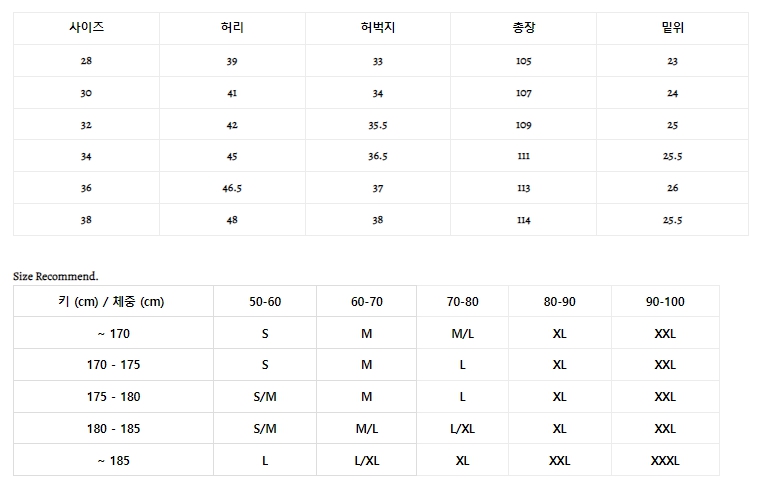
Task: Select the 50-60 weight column header
Action: (265, 301)
